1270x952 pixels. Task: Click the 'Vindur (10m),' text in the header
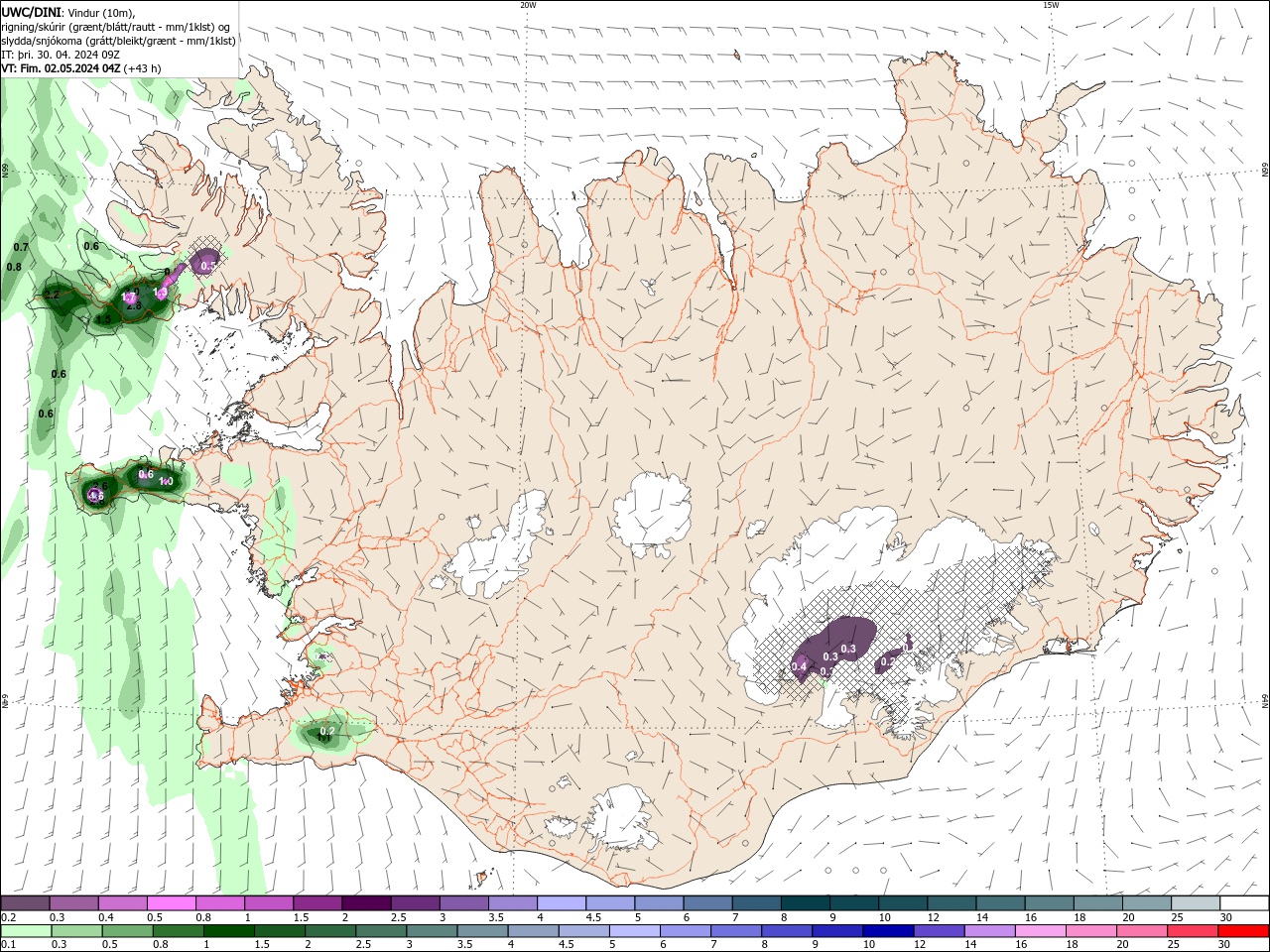(99, 12)
